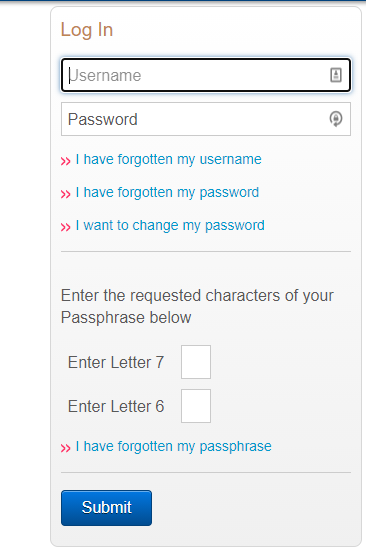The image size is (366, 552).
Task: Click the passphrase instructions text
Action: pos(197,306)
